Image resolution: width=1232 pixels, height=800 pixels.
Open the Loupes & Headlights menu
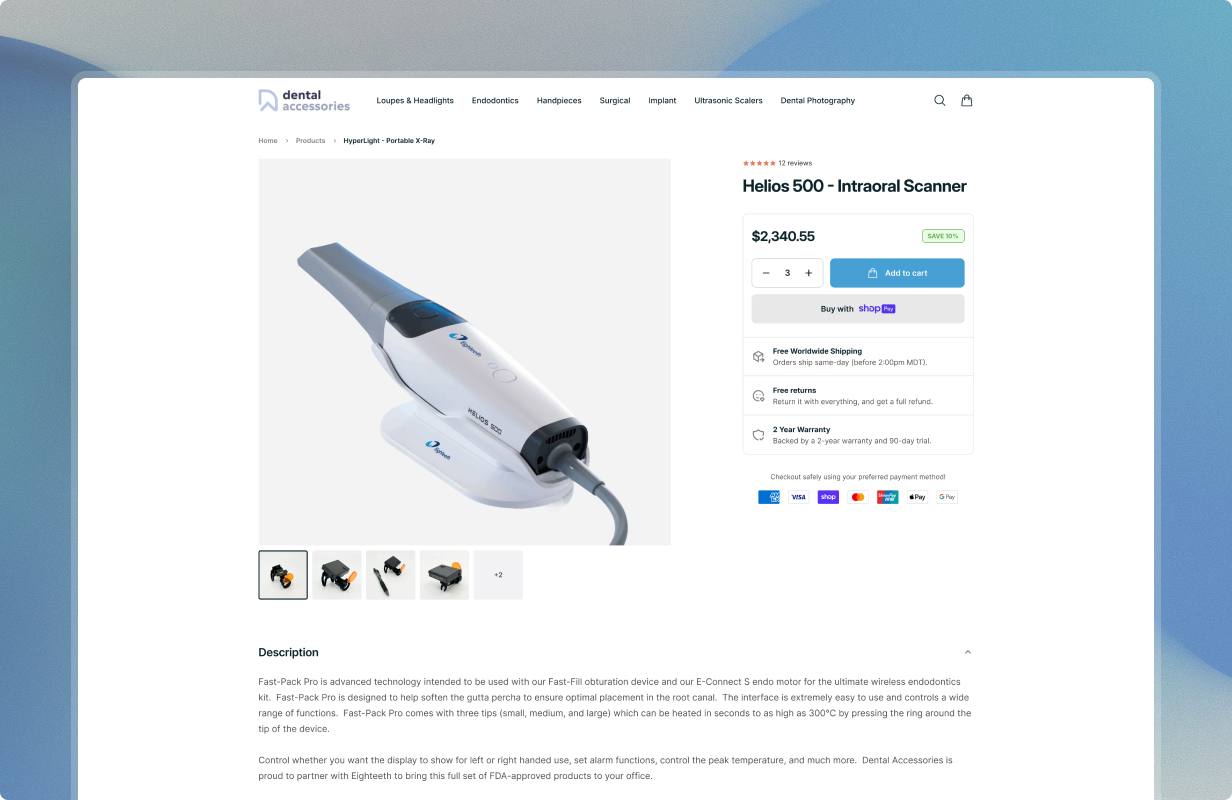415,100
